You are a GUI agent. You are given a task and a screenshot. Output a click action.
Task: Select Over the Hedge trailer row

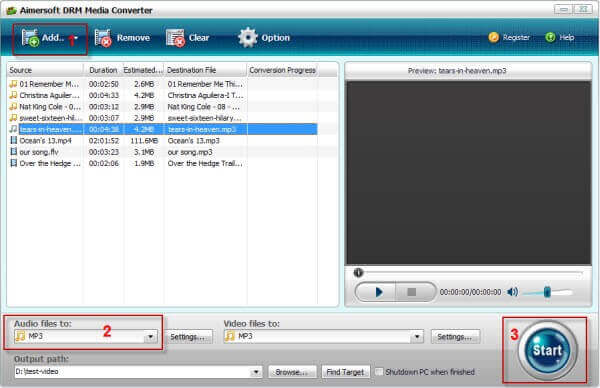pyautogui.click(x=163, y=163)
